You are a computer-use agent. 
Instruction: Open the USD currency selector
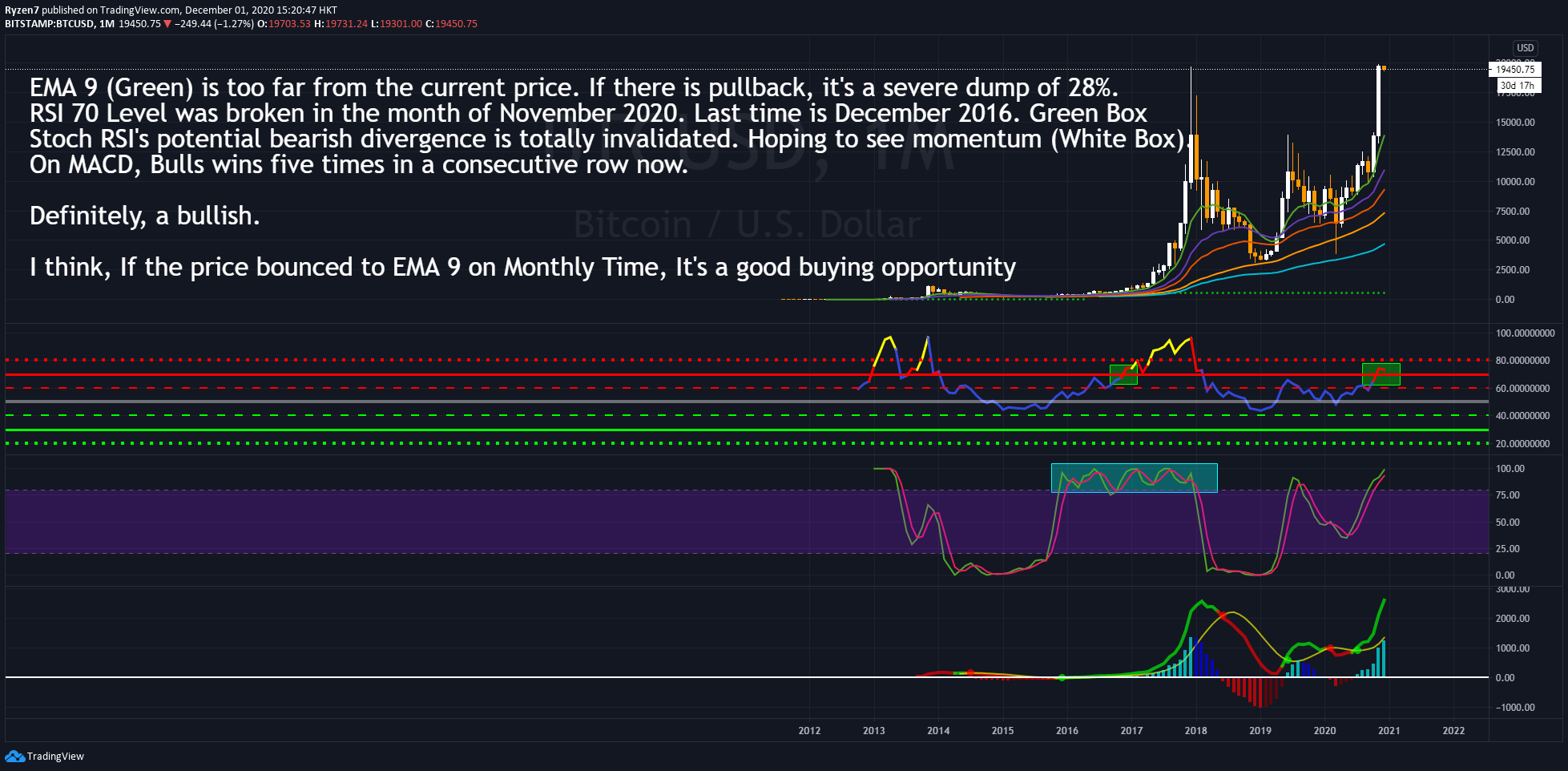(1525, 48)
